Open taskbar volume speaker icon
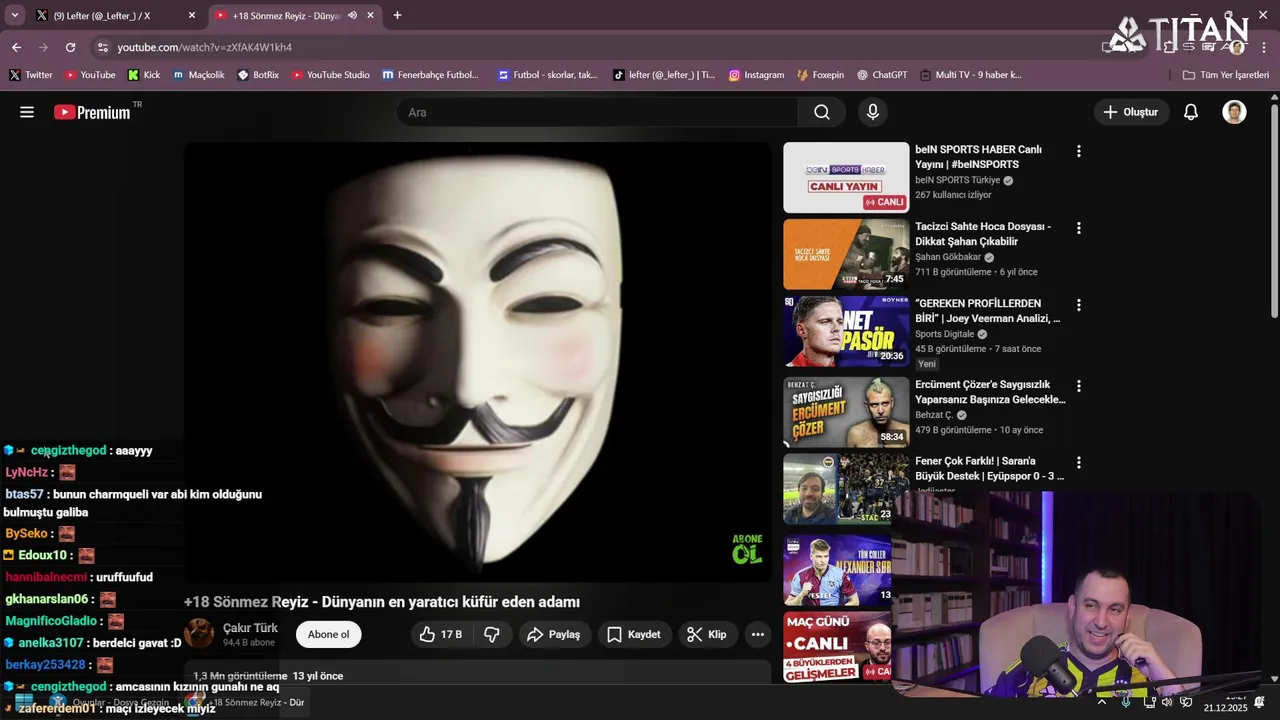 pos(1167,702)
